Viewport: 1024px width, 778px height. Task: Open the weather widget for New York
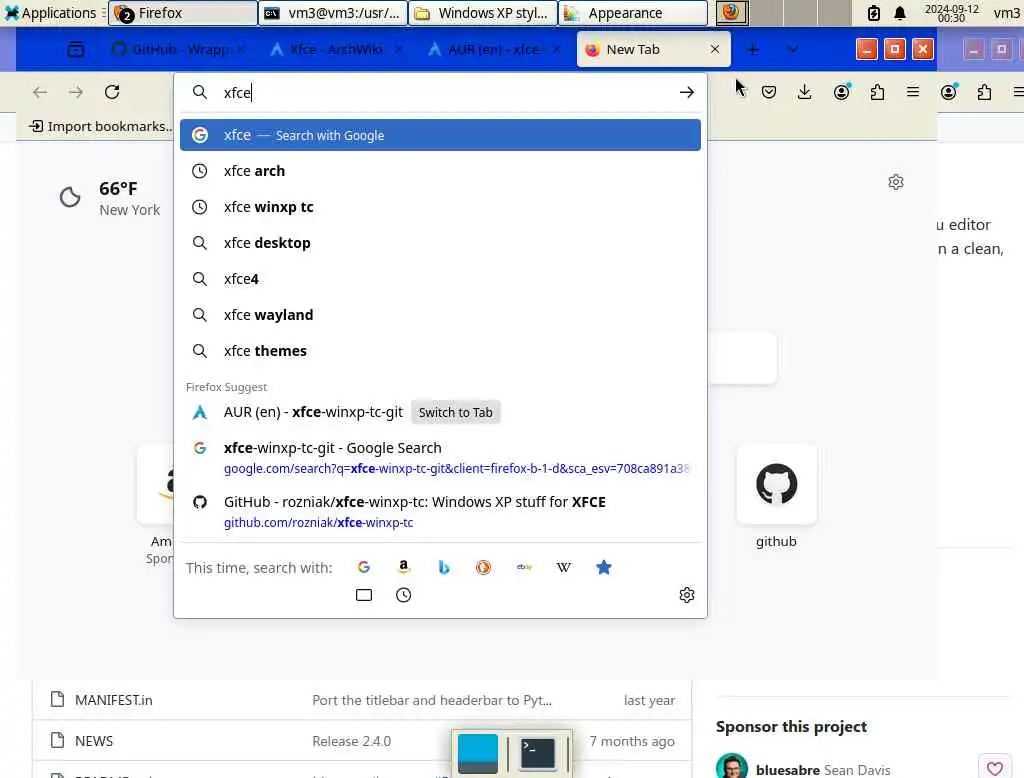[109, 198]
